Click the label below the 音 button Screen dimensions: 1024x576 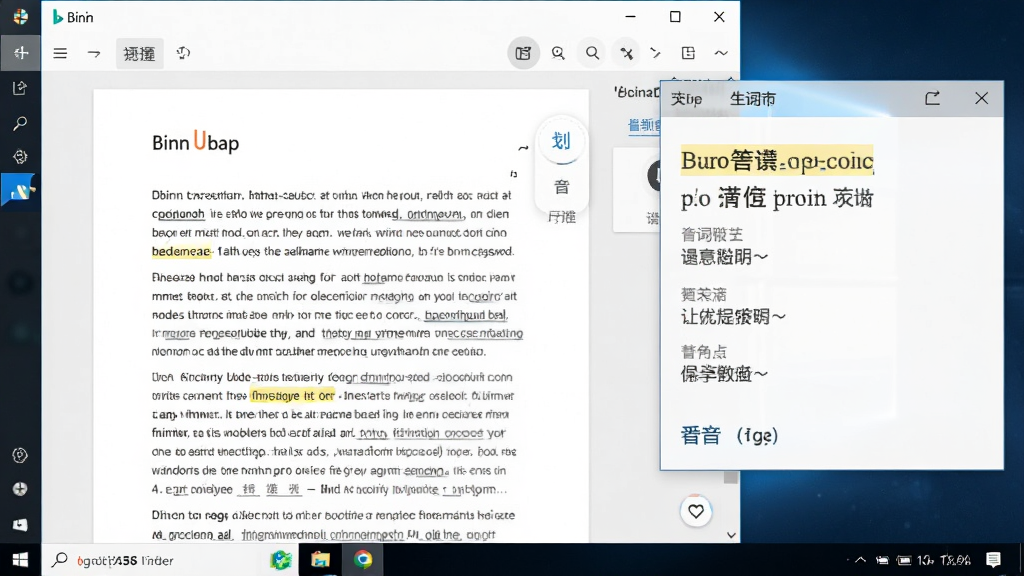click(562, 217)
